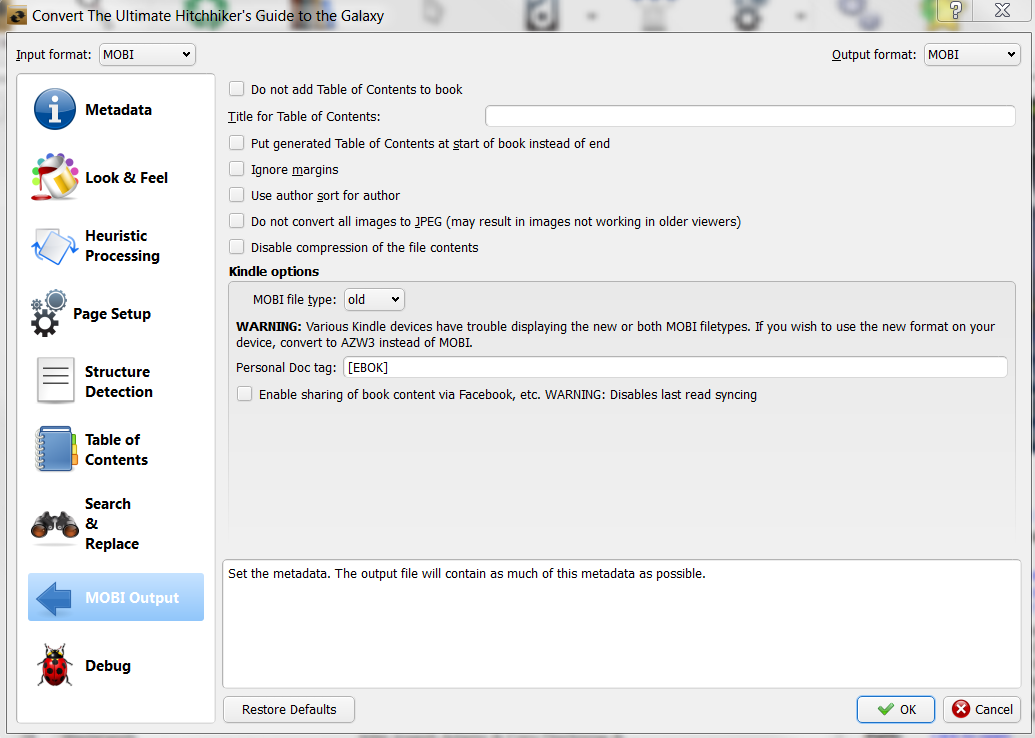Click the Restore Defaults button
The image size is (1035, 738).
coord(289,710)
